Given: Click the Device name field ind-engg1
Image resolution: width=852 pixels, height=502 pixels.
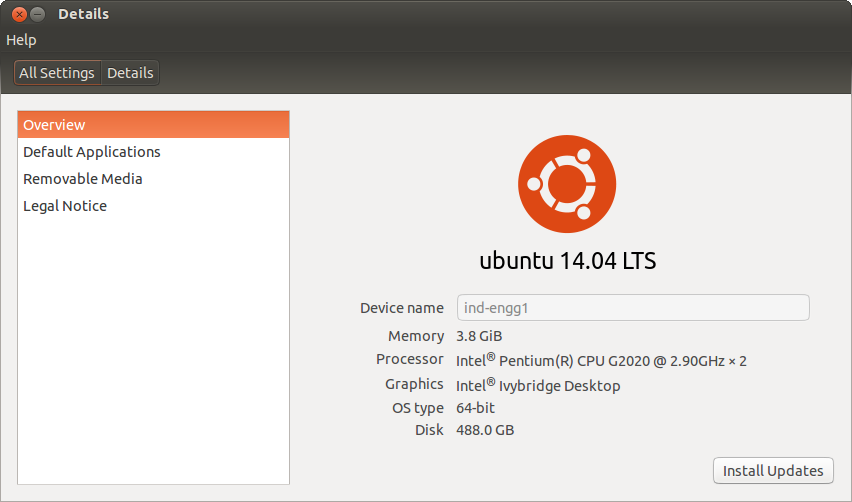Looking at the screenshot, I should (x=633, y=308).
